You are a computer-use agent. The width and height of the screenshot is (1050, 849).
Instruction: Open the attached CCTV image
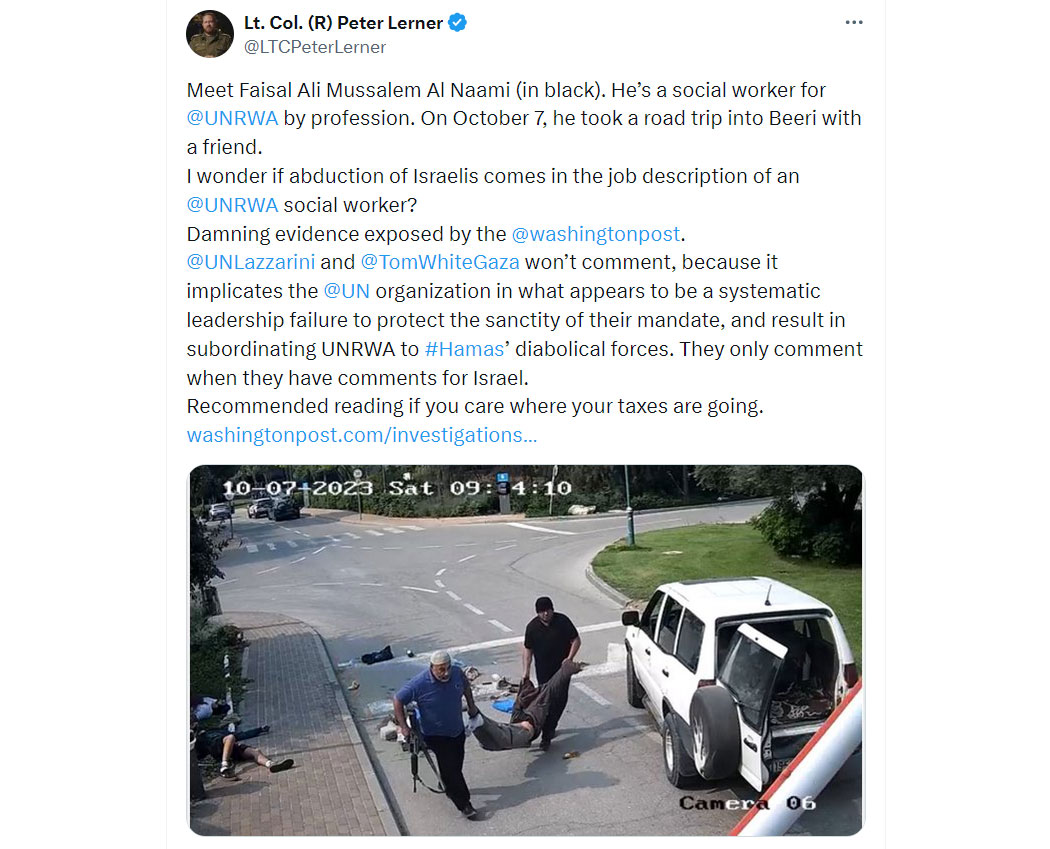(x=526, y=650)
